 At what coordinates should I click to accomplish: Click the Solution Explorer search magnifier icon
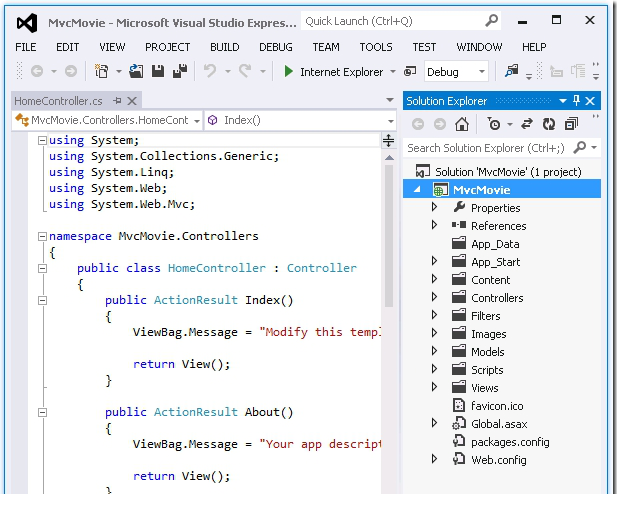[x=580, y=148]
